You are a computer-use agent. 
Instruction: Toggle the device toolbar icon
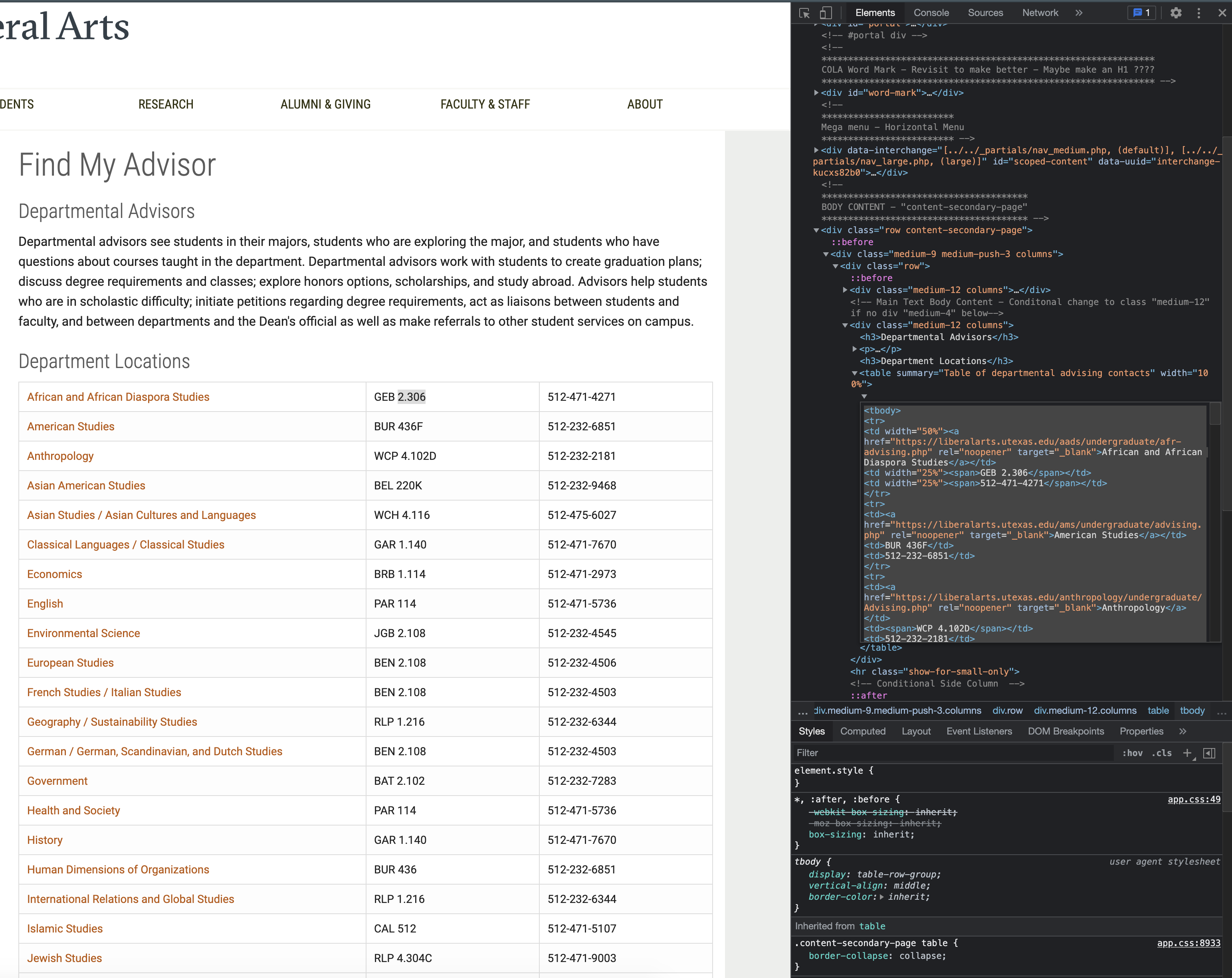pyautogui.click(x=826, y=12)
